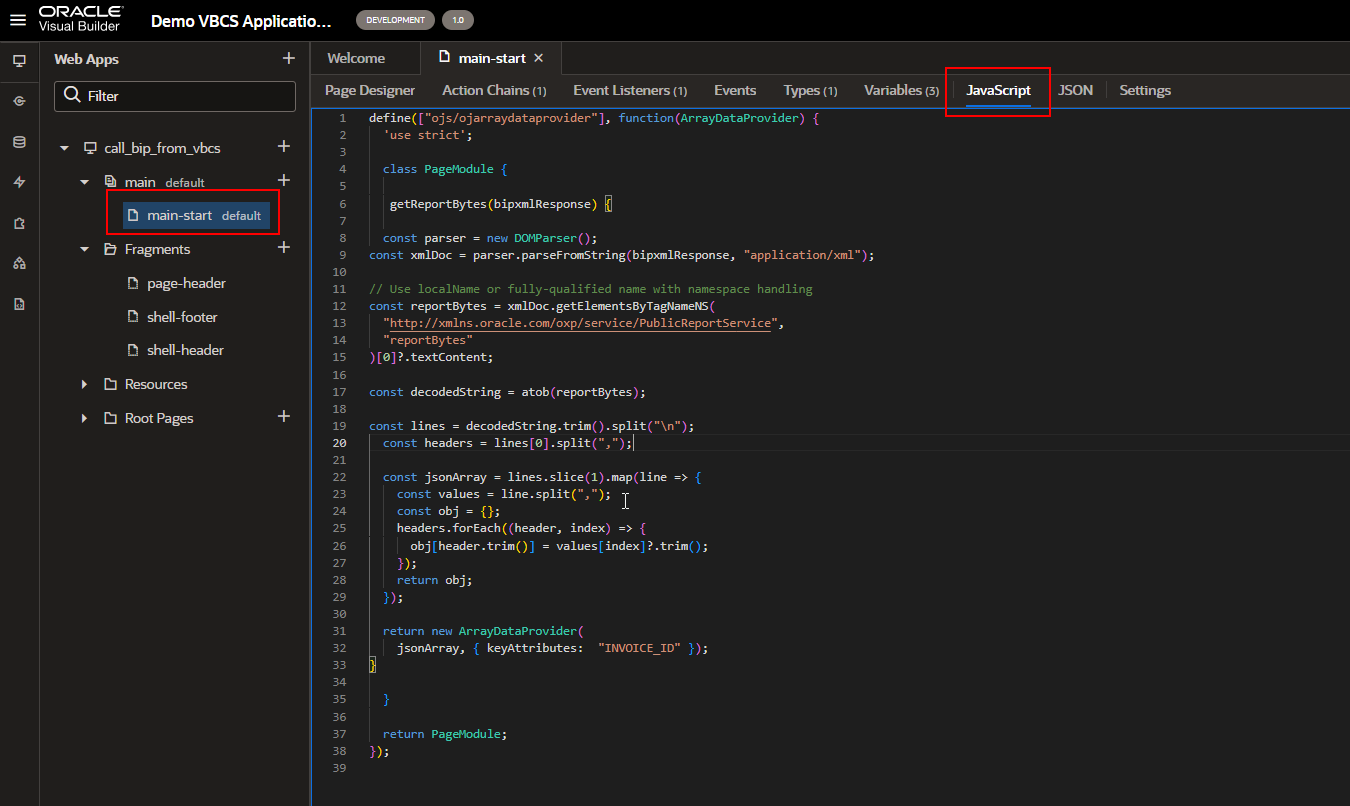
Task: Collapse the main flow node
Action: tap(84, 182)
